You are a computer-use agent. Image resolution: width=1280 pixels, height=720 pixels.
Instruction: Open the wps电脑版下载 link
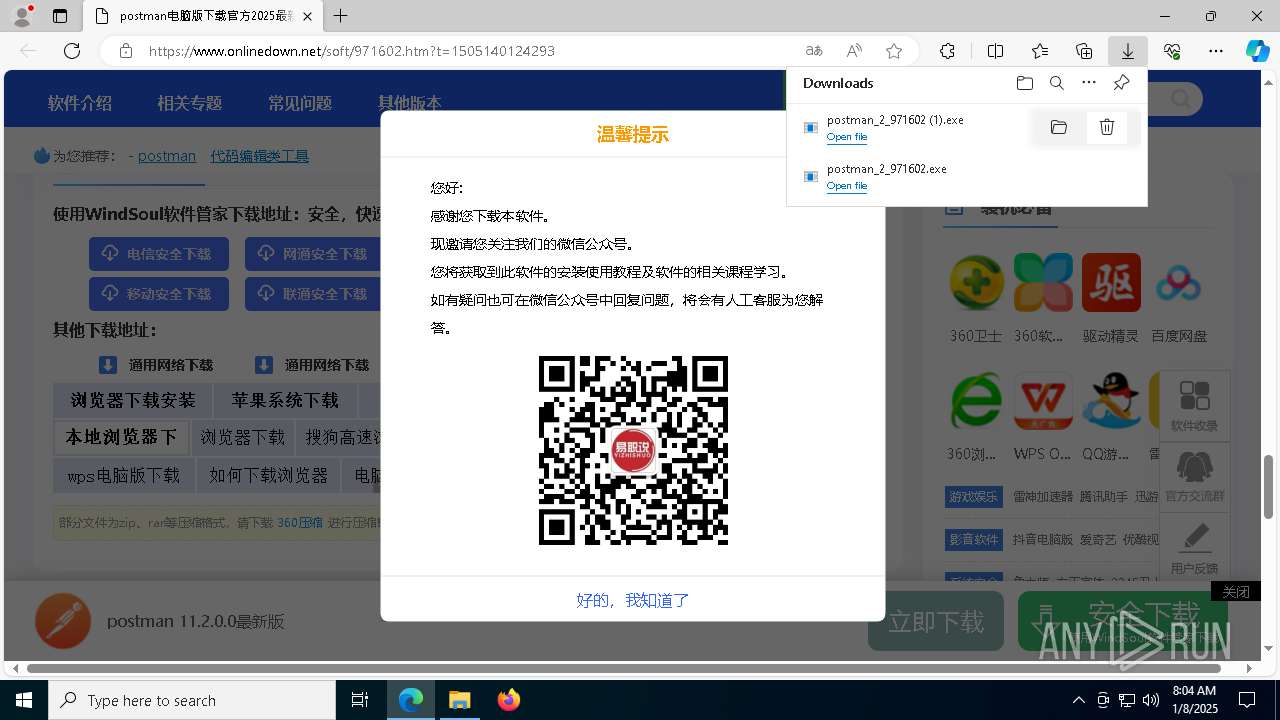point(123,475)
